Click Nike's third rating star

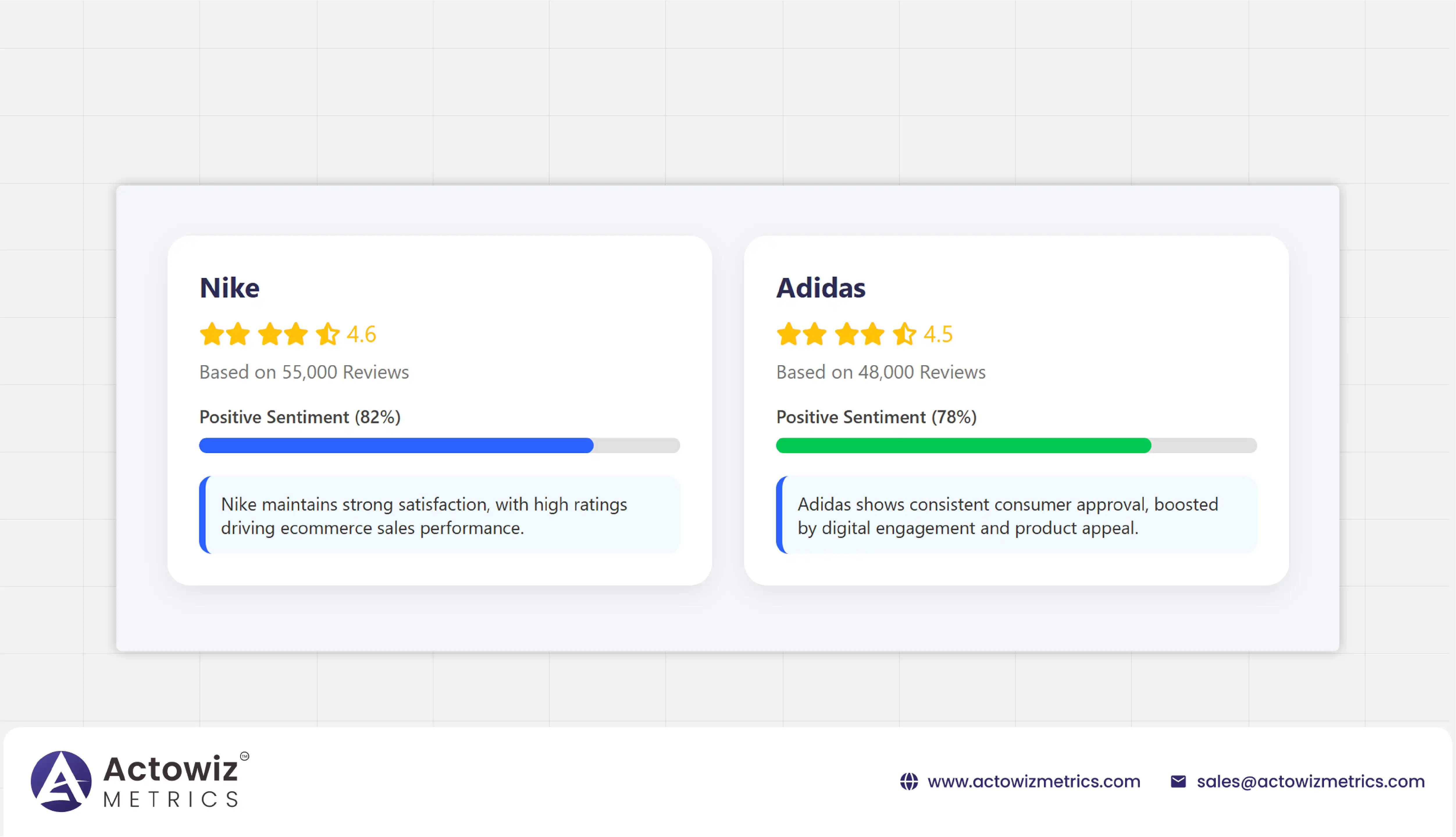point(270,334)
